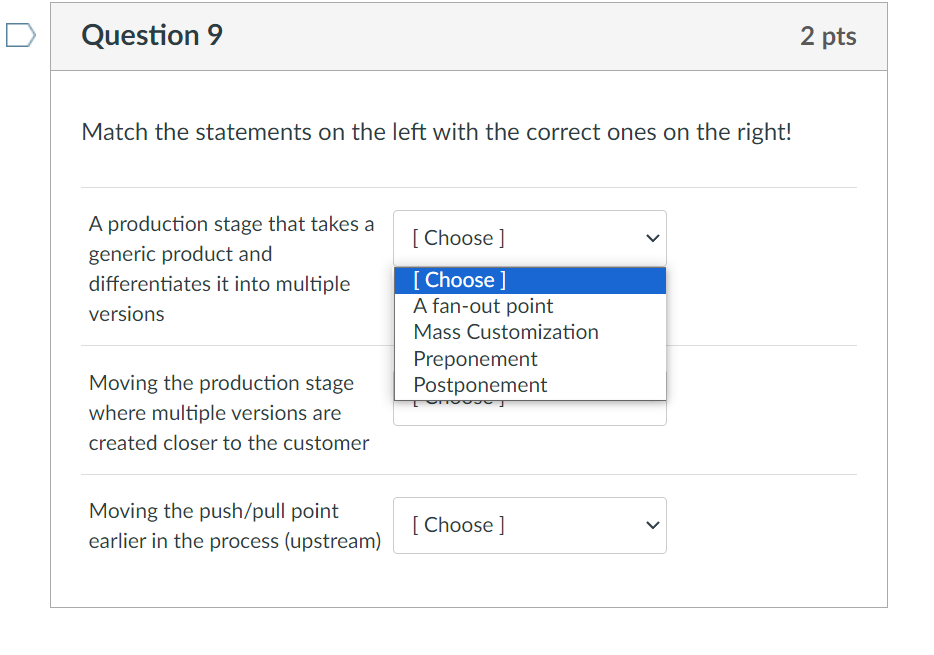Click the statement about push/pull point upstream
This screenshot has width=934, height=655.
coord(234,525)
